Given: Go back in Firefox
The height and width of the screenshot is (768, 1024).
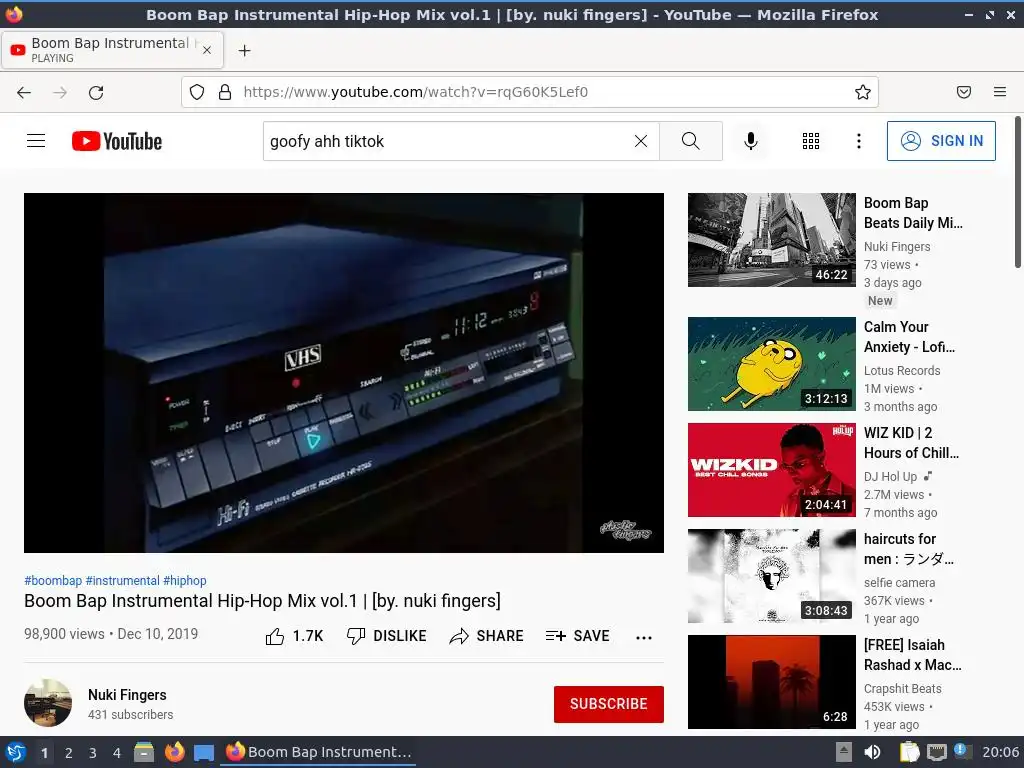Looking at the screenshot, I should coord(24,92).
